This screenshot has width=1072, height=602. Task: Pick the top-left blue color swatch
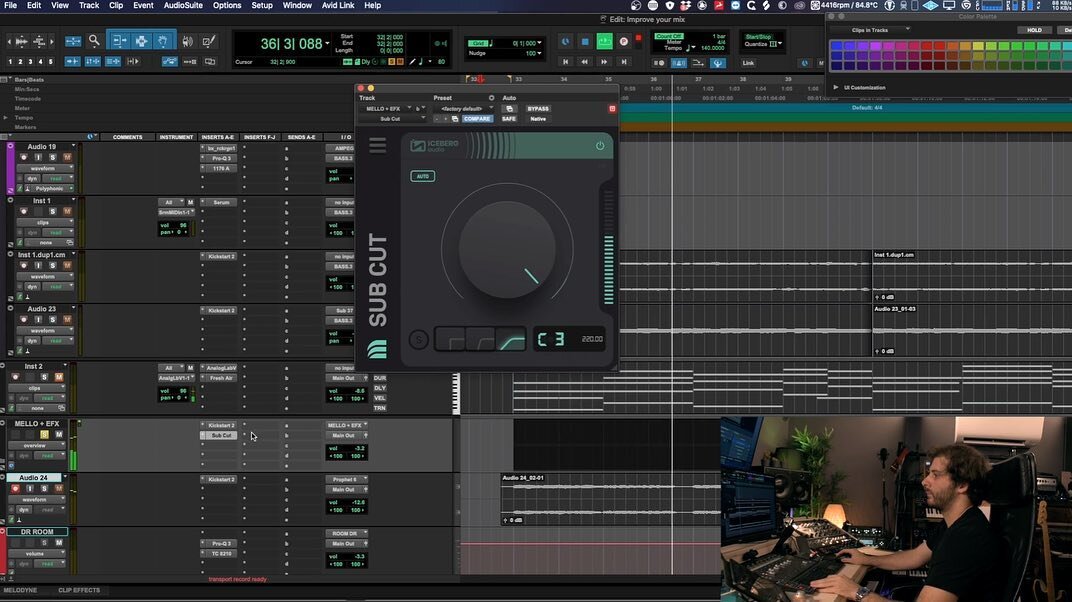pos(835,46)
